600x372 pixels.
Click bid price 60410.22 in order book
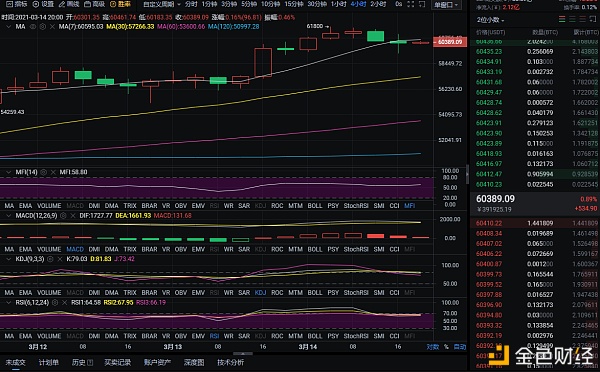[489, 223]
